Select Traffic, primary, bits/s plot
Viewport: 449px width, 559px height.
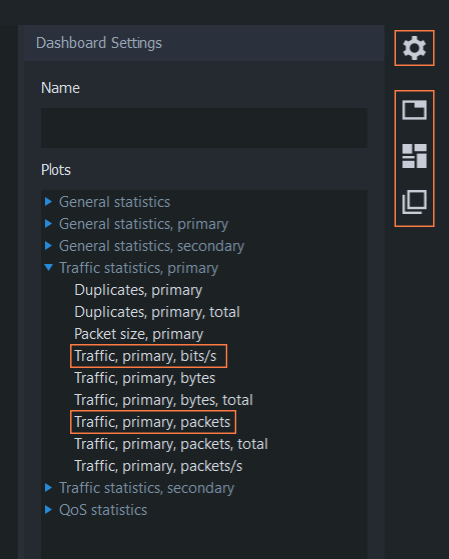click(x=146, y=356)
